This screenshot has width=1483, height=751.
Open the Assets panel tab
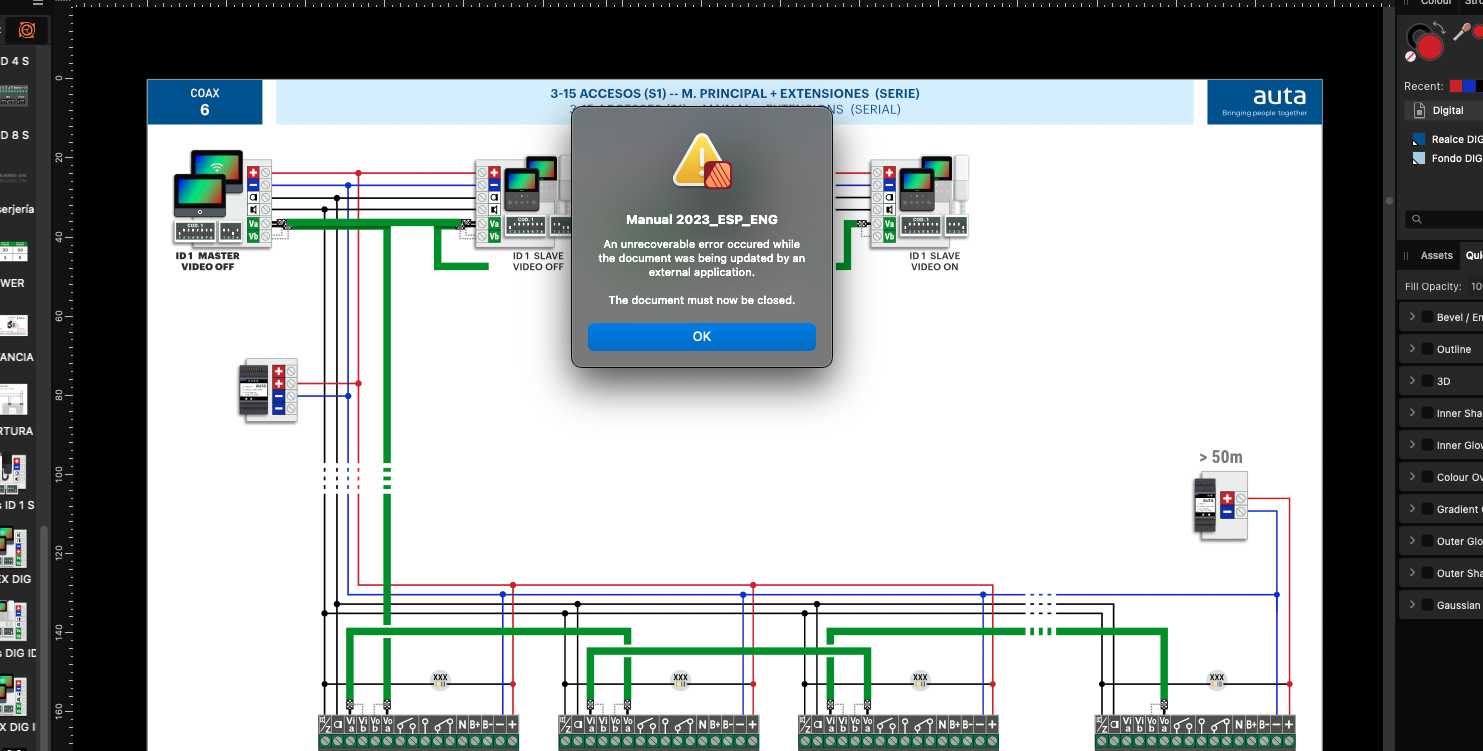pos(1436,256)
